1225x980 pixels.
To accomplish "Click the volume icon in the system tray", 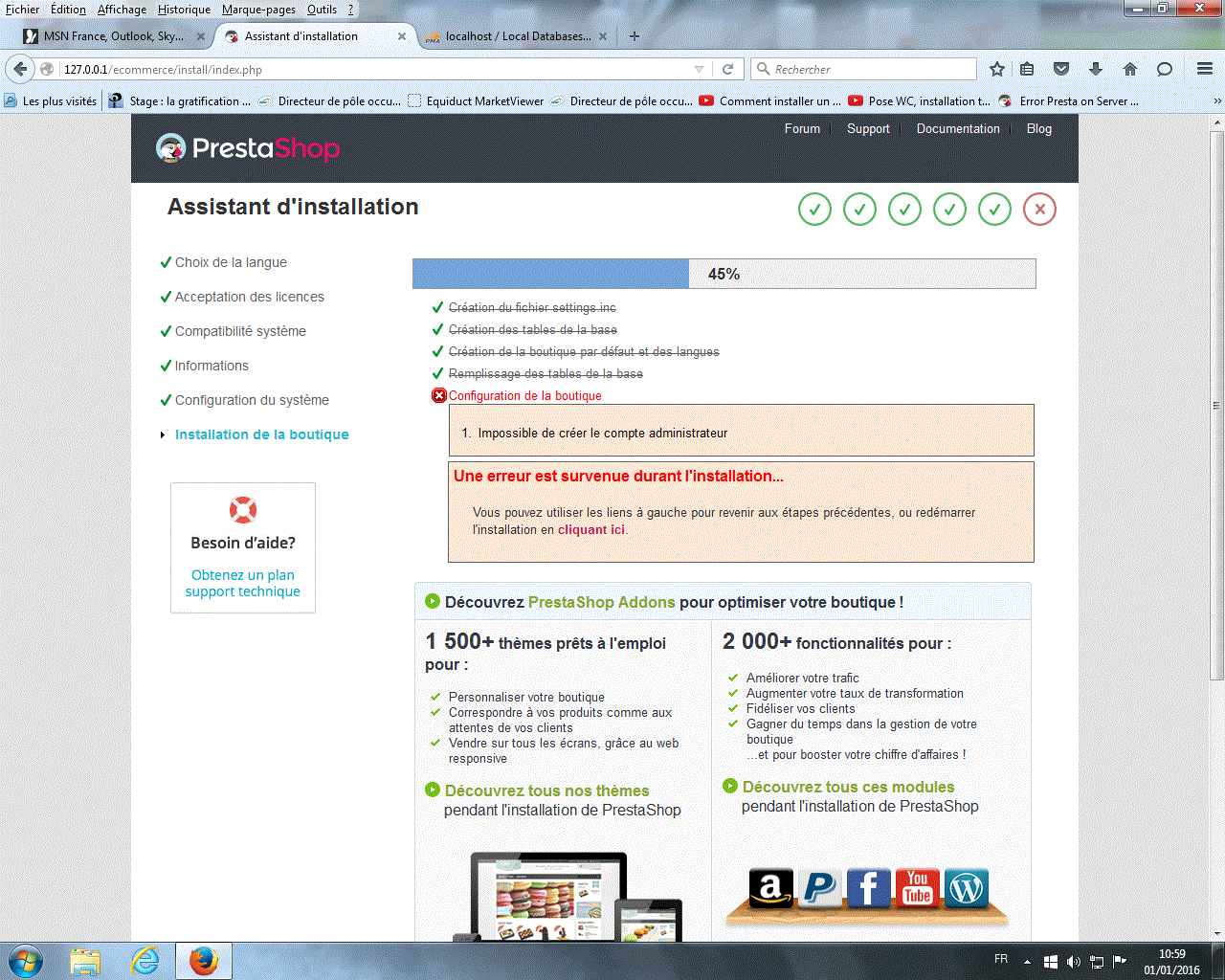I will coord(1073,961).
